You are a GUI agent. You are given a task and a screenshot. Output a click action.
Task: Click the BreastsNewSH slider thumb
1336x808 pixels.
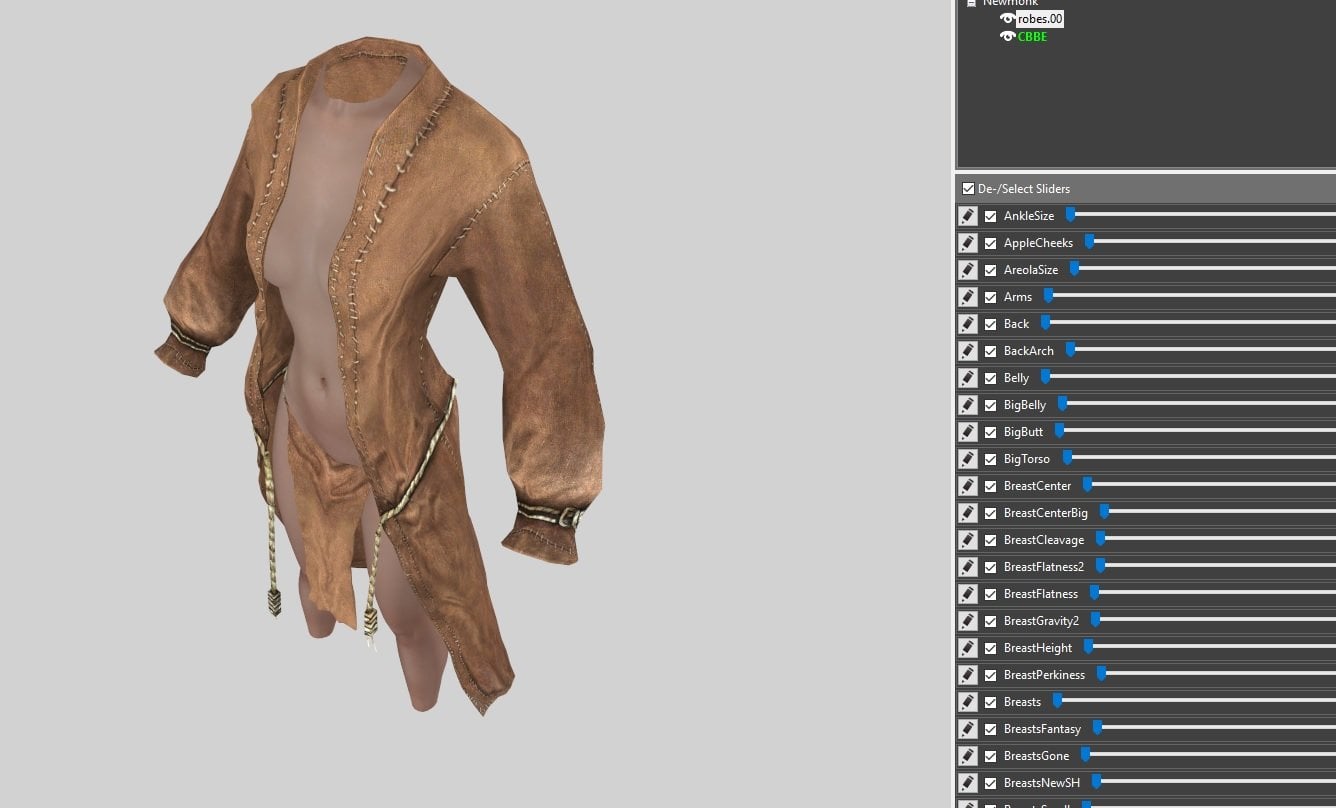[x=1096, y=781]
